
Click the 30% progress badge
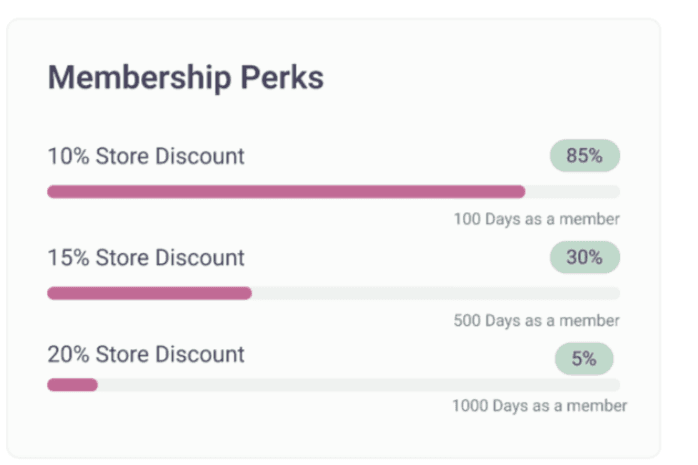coord(584,257)
